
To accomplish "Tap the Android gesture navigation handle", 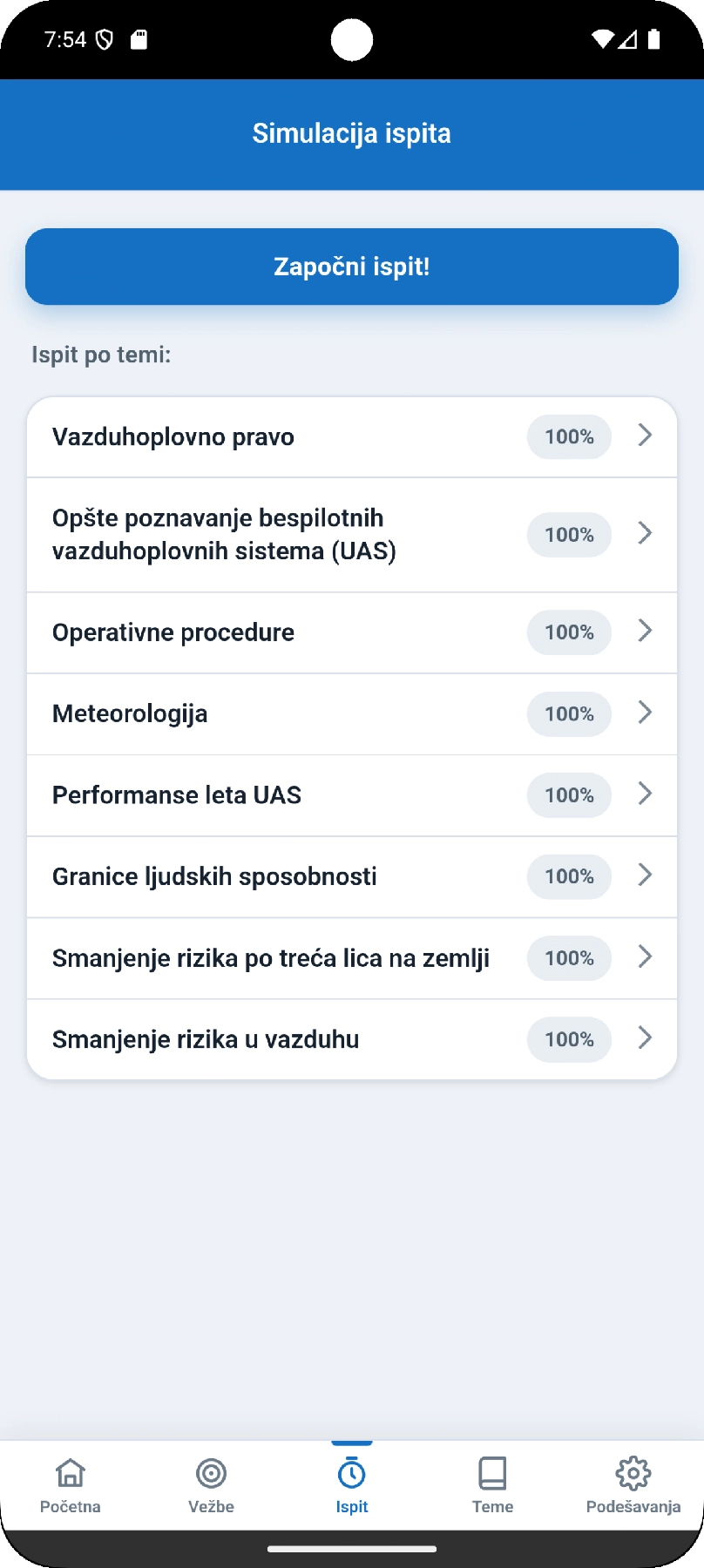I will (x=352, y=1549).
